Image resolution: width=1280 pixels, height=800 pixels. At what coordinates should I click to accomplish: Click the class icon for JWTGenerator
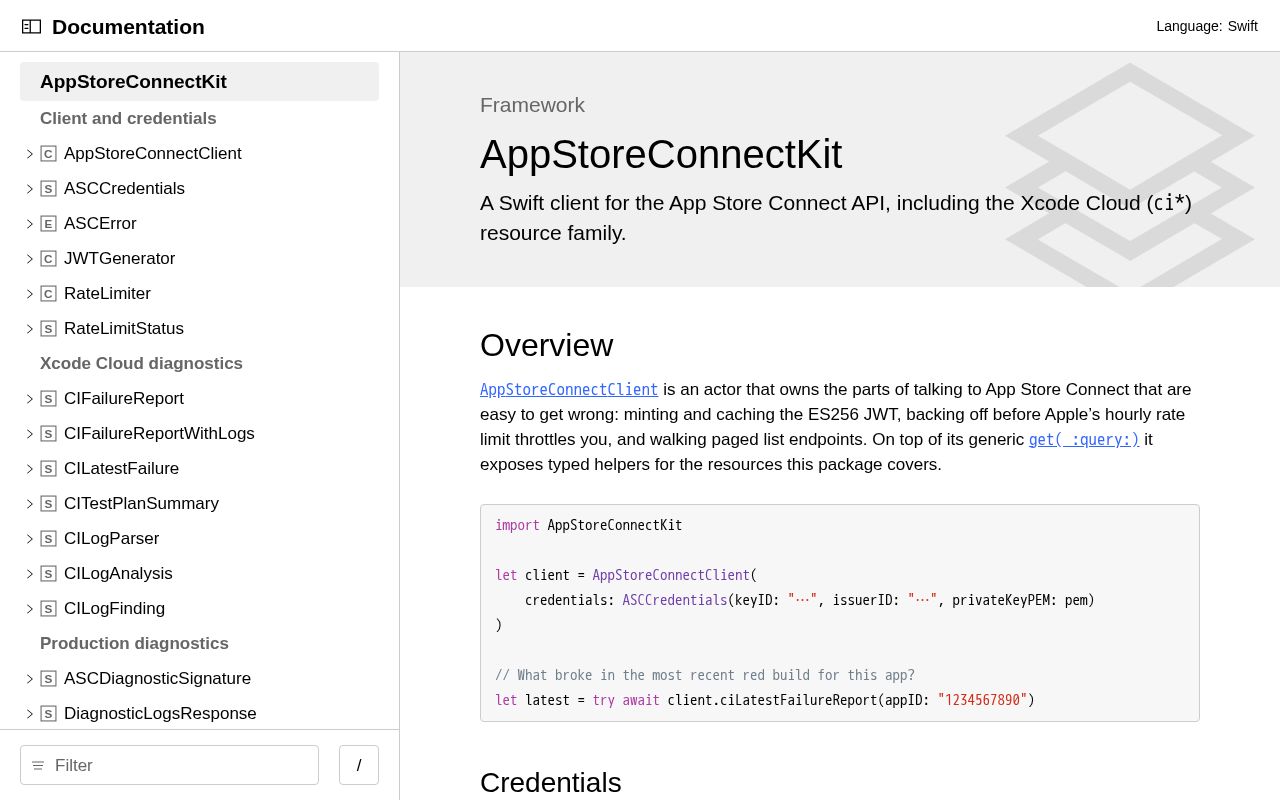pyautogui.click(x=48, y=259)
